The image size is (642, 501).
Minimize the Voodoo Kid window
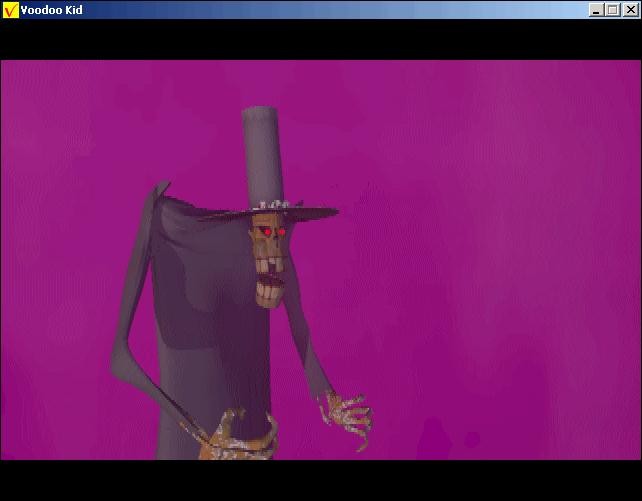[596, 10]
